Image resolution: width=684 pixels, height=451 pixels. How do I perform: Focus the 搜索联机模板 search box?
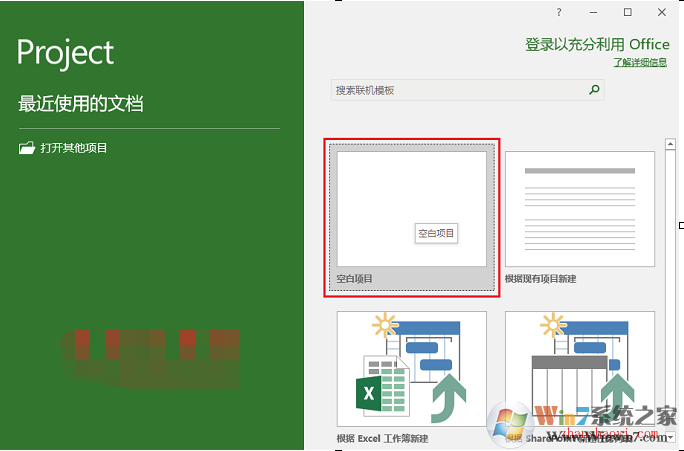[458, 90]
